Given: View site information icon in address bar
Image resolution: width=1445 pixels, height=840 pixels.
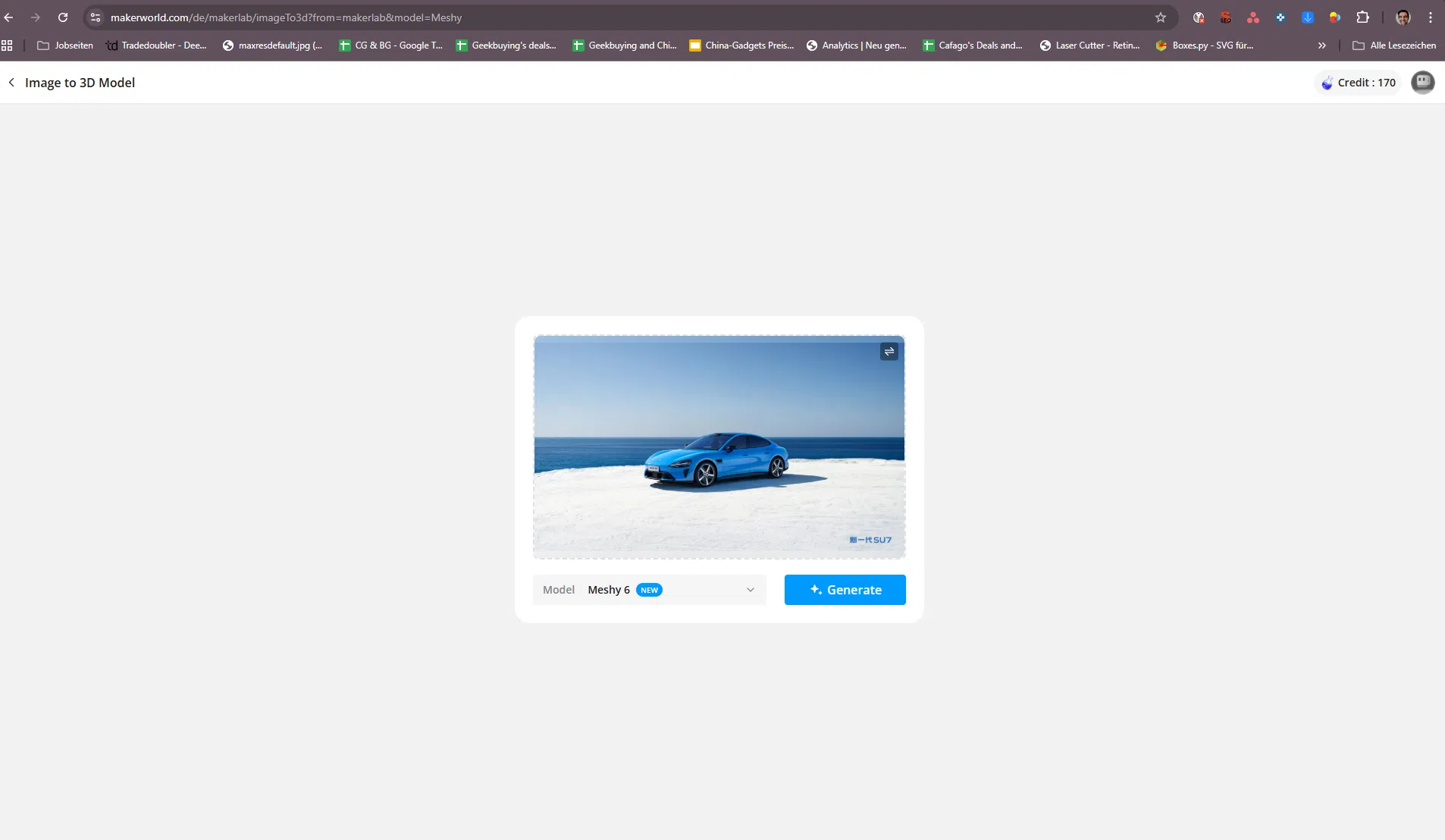Looking at the screenshot, I should pyautogui.click(x=96, y=17).
